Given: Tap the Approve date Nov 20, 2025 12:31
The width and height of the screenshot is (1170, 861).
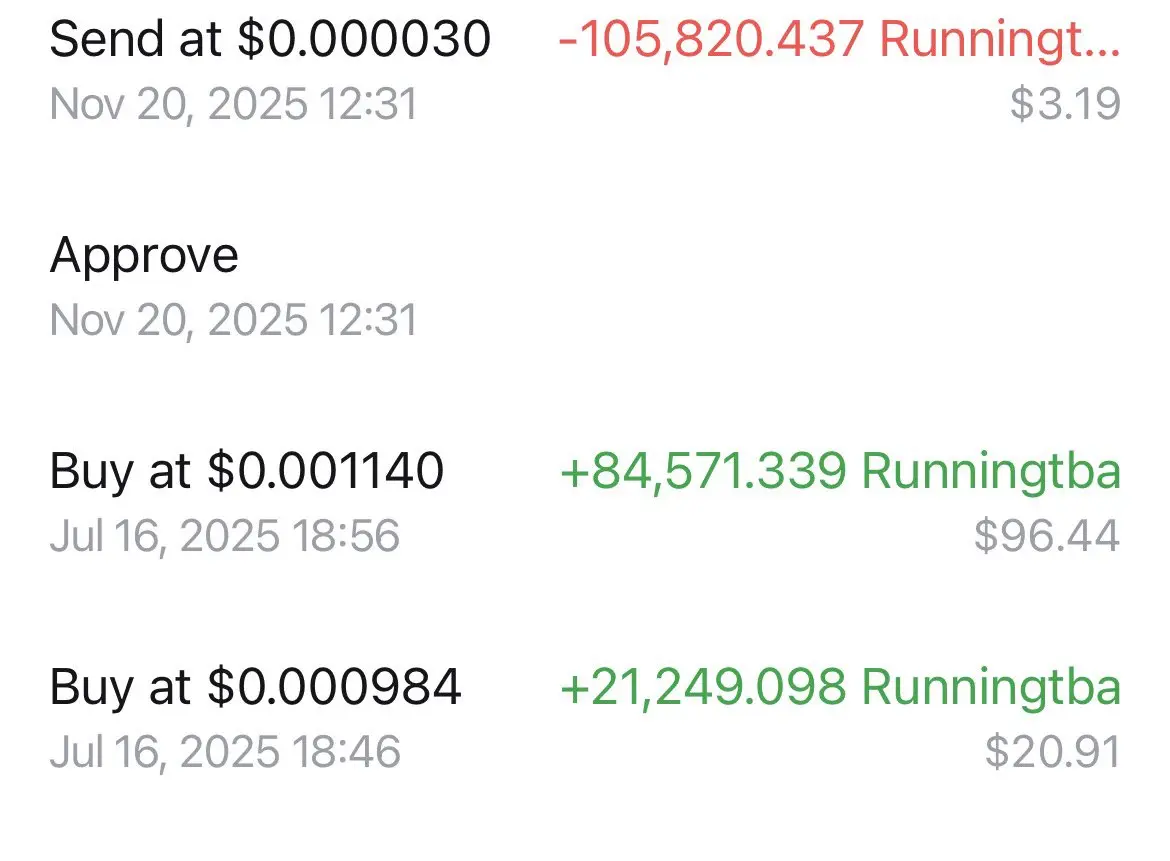Looking at the screenshot, I should (234, 320).
